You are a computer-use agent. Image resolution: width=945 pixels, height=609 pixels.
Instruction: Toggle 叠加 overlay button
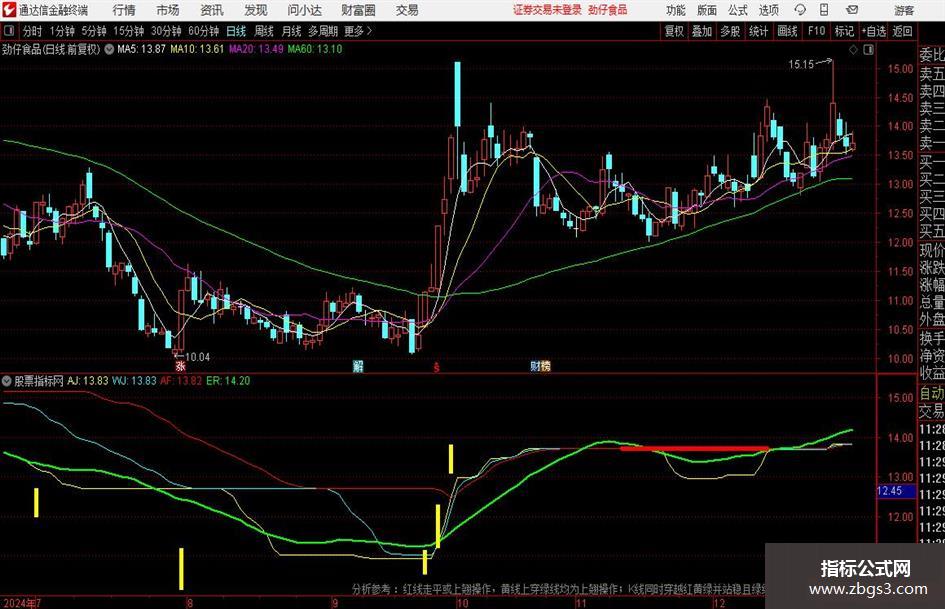coord(702,31)
